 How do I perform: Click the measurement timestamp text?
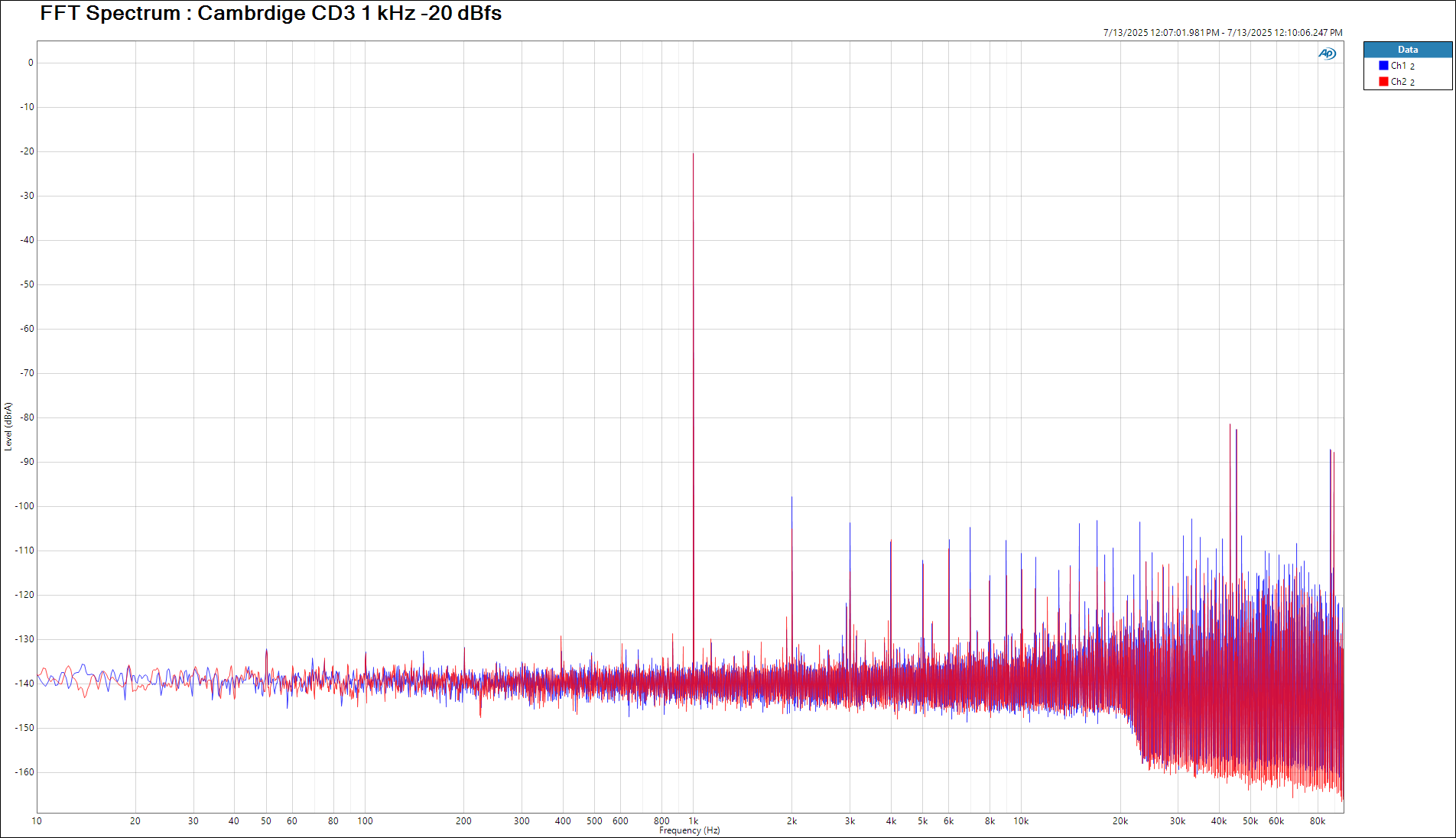coord(1222,33)
